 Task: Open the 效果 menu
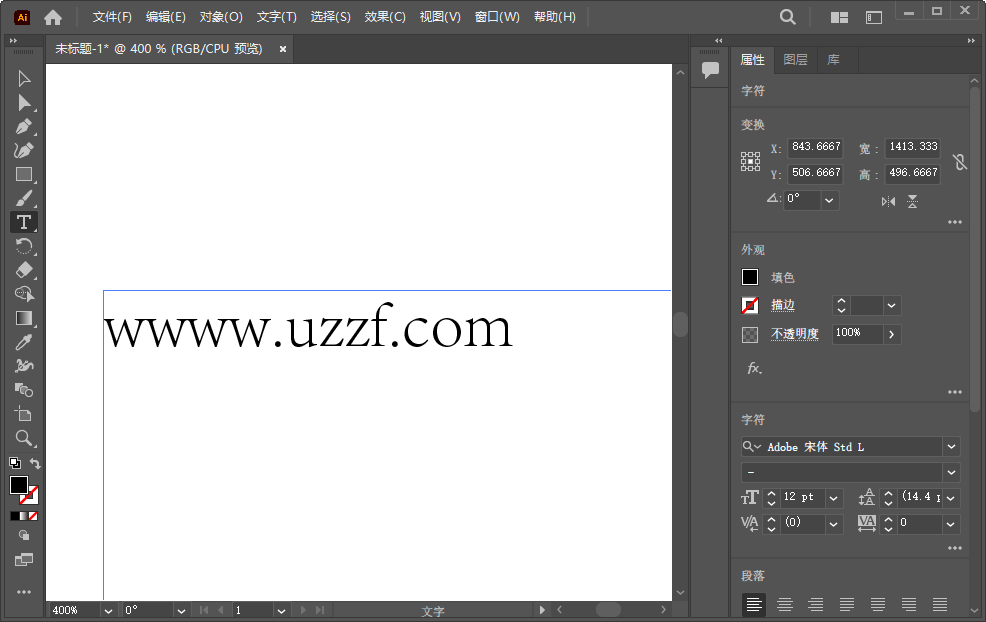384,16
